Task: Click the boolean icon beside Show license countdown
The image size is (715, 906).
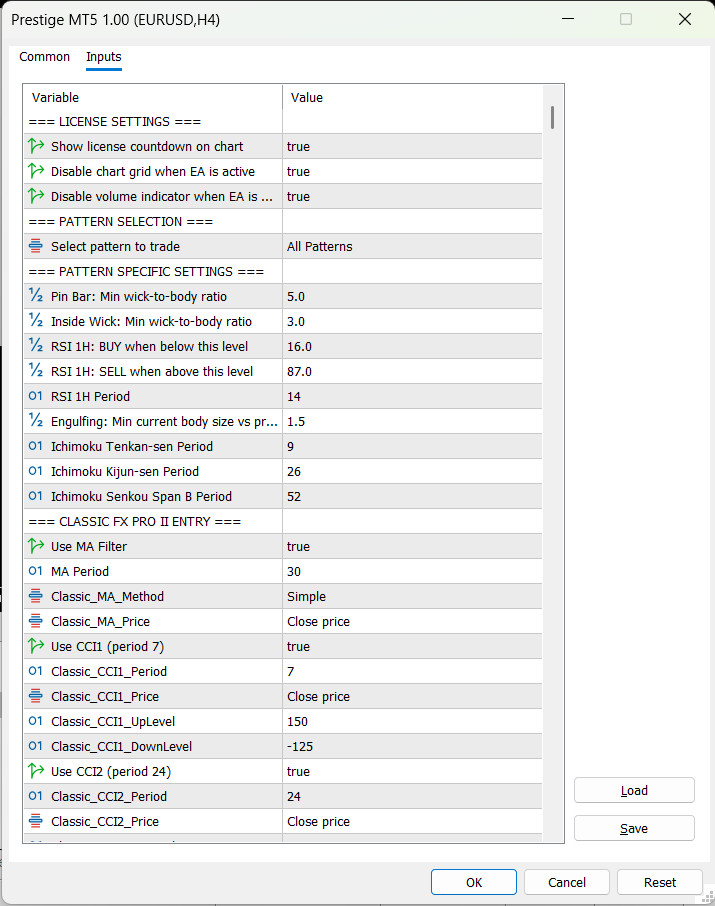Action: (36, 146)
